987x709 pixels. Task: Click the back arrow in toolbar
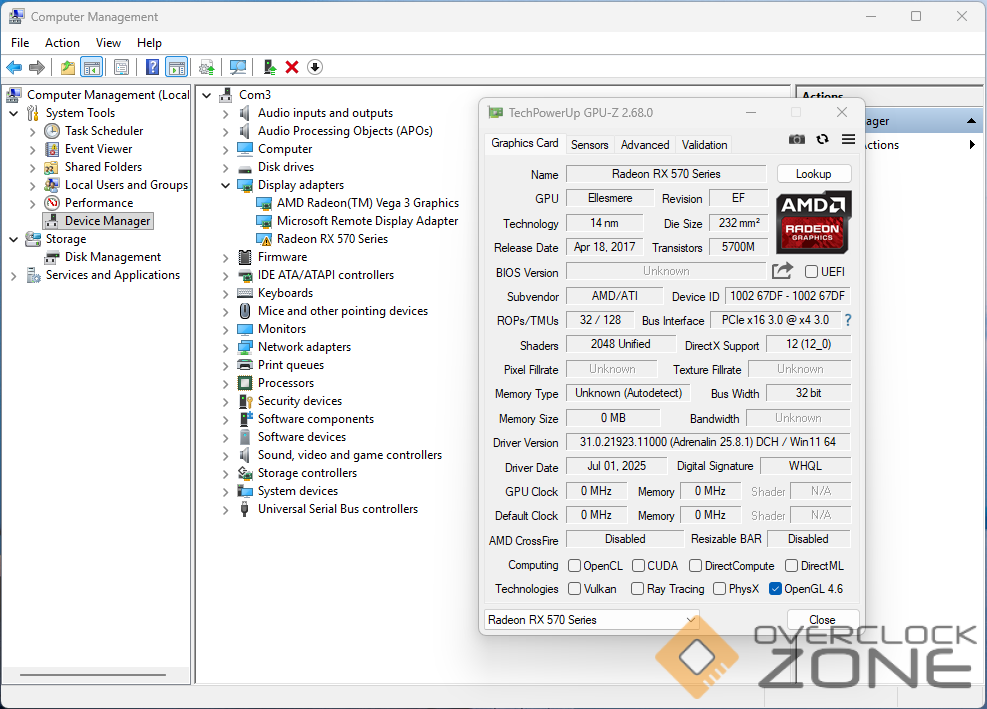click(x=14, y=67)
